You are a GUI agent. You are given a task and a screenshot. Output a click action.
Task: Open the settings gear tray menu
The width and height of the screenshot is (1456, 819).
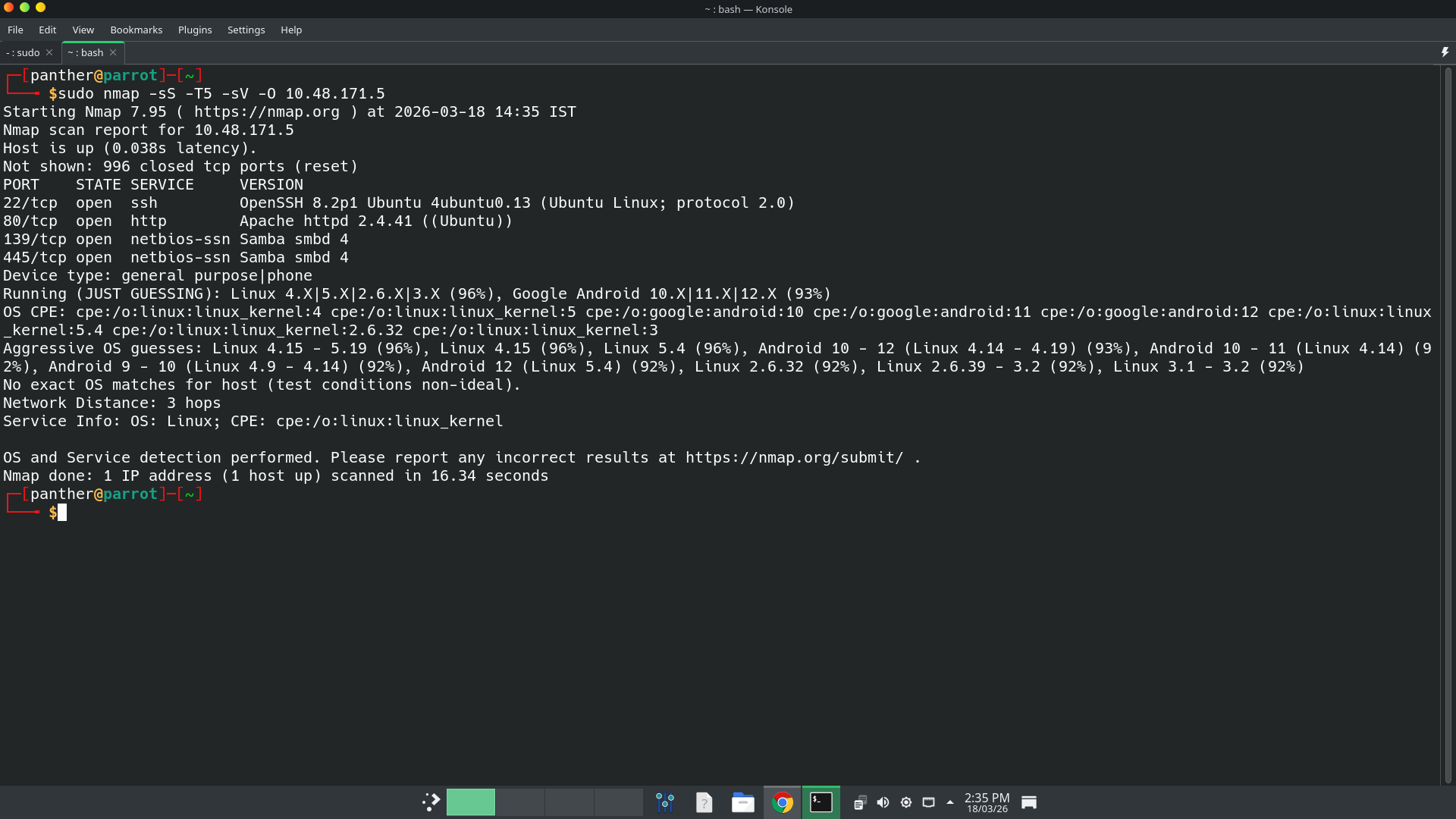pyautogui.click(x=906, y=802)
